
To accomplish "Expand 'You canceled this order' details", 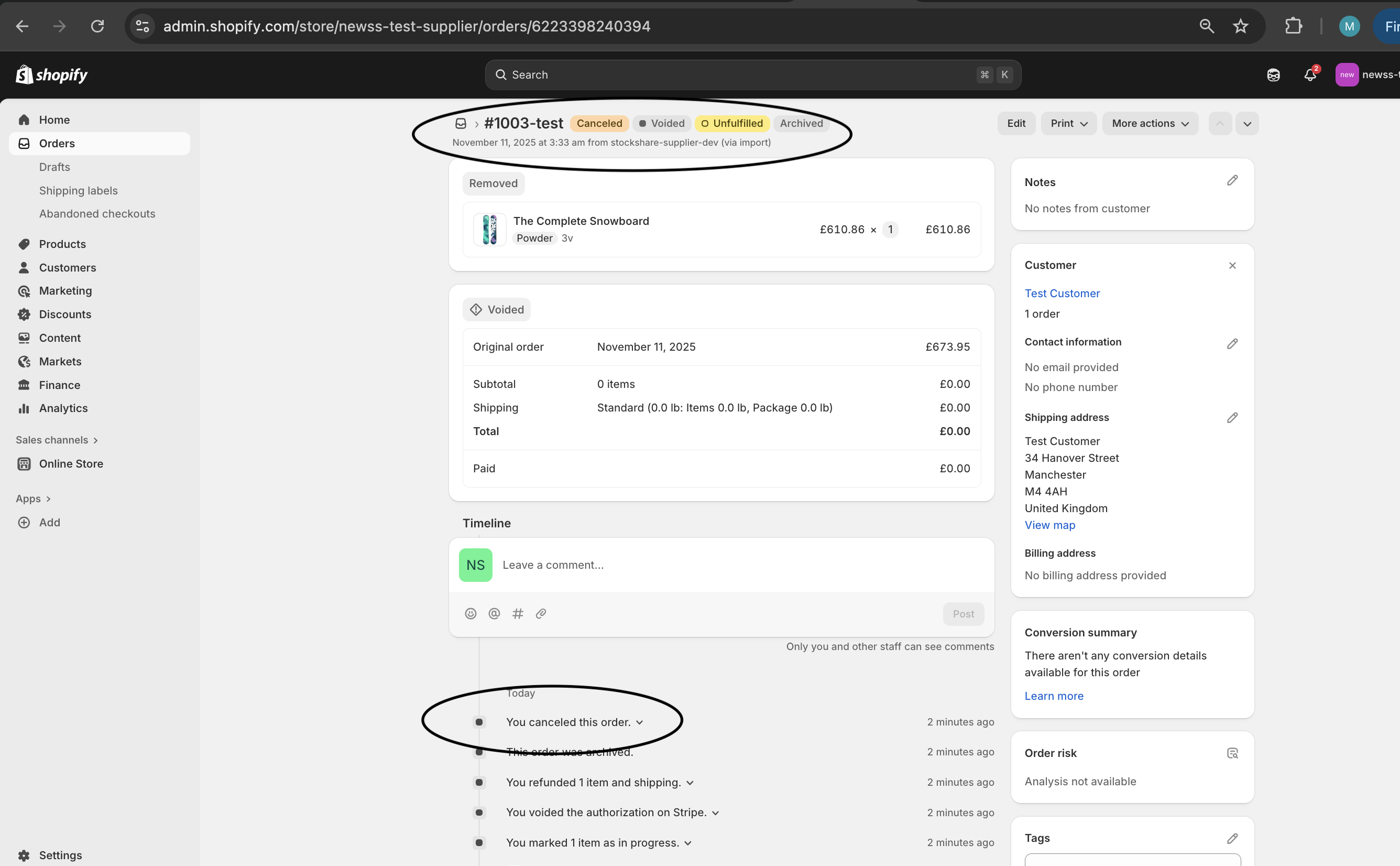I will pyautogui.click(x=639, y=722).
